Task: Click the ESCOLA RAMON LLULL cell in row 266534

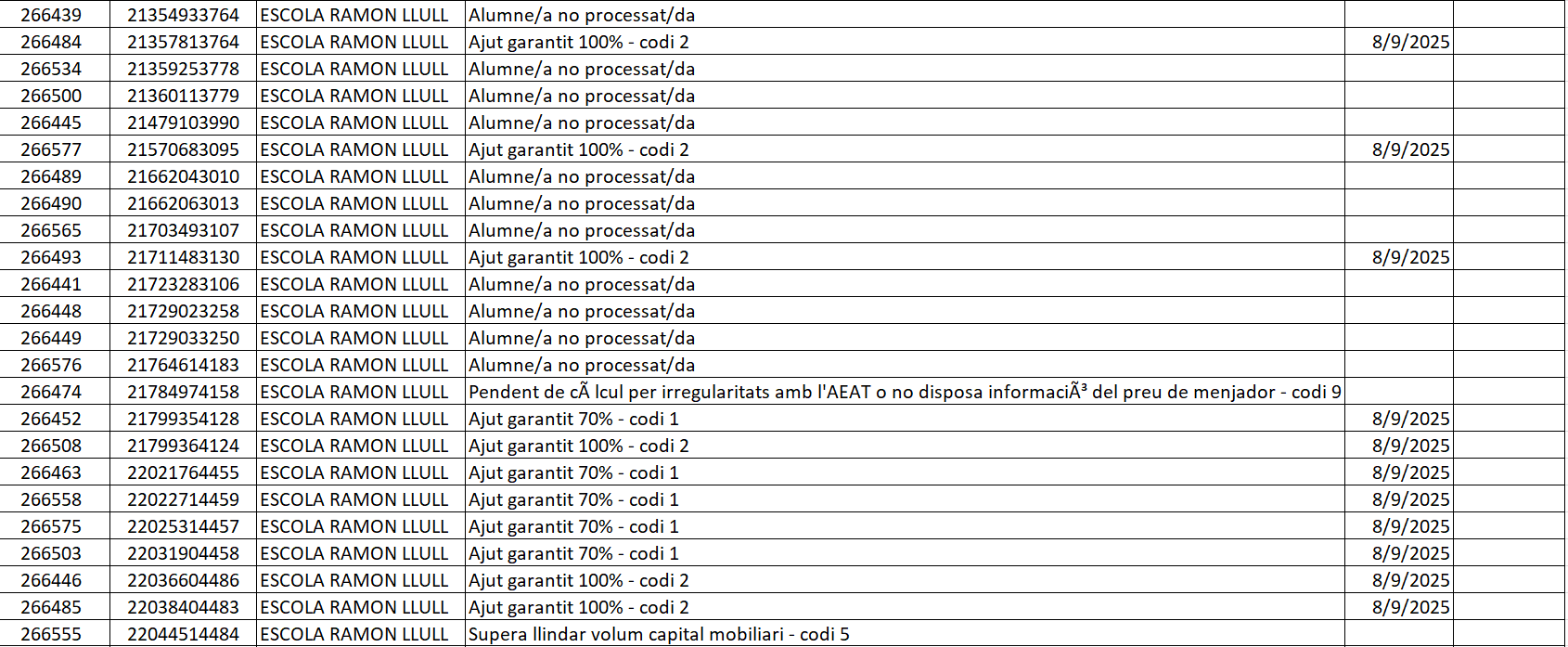Action: tap(353, 69)
